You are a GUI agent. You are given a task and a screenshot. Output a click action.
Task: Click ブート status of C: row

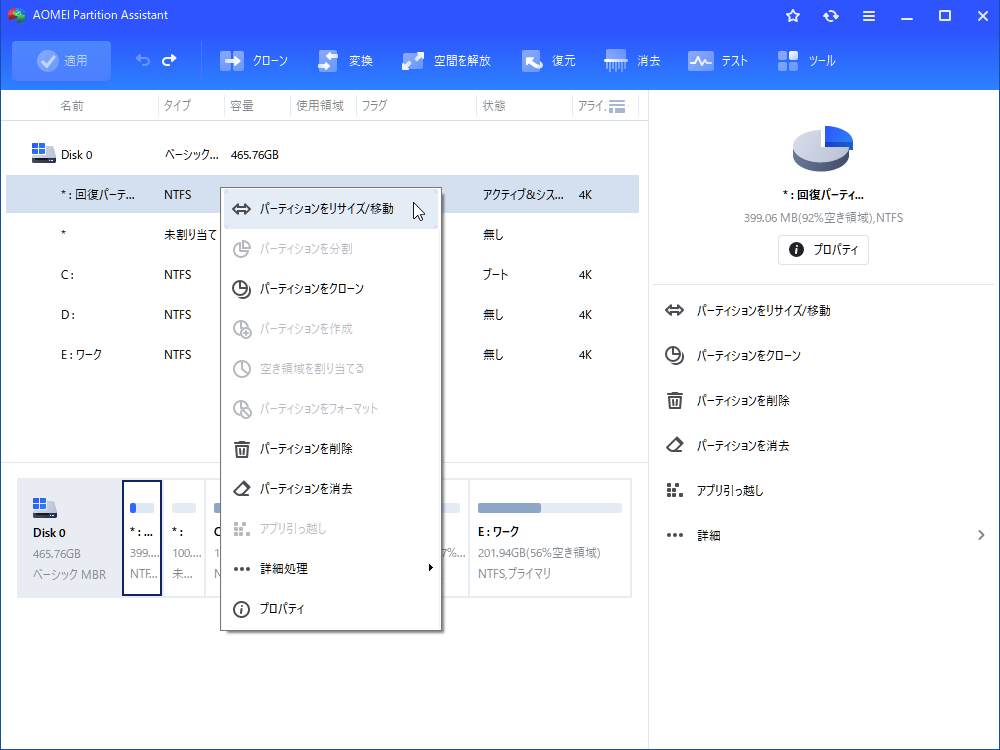pos(496,275)
